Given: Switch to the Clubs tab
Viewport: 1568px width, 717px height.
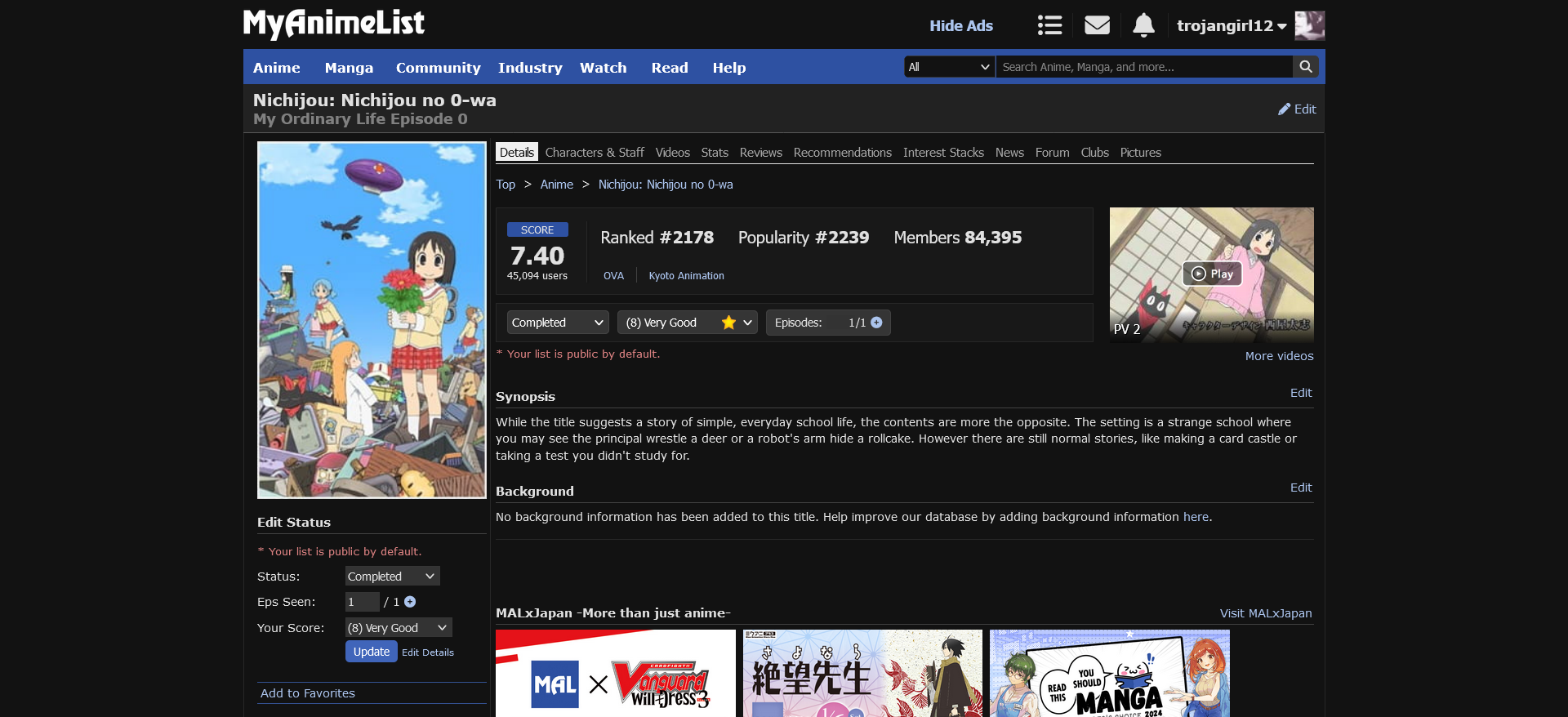Looking at the screenshot, I should (1095, 153).
